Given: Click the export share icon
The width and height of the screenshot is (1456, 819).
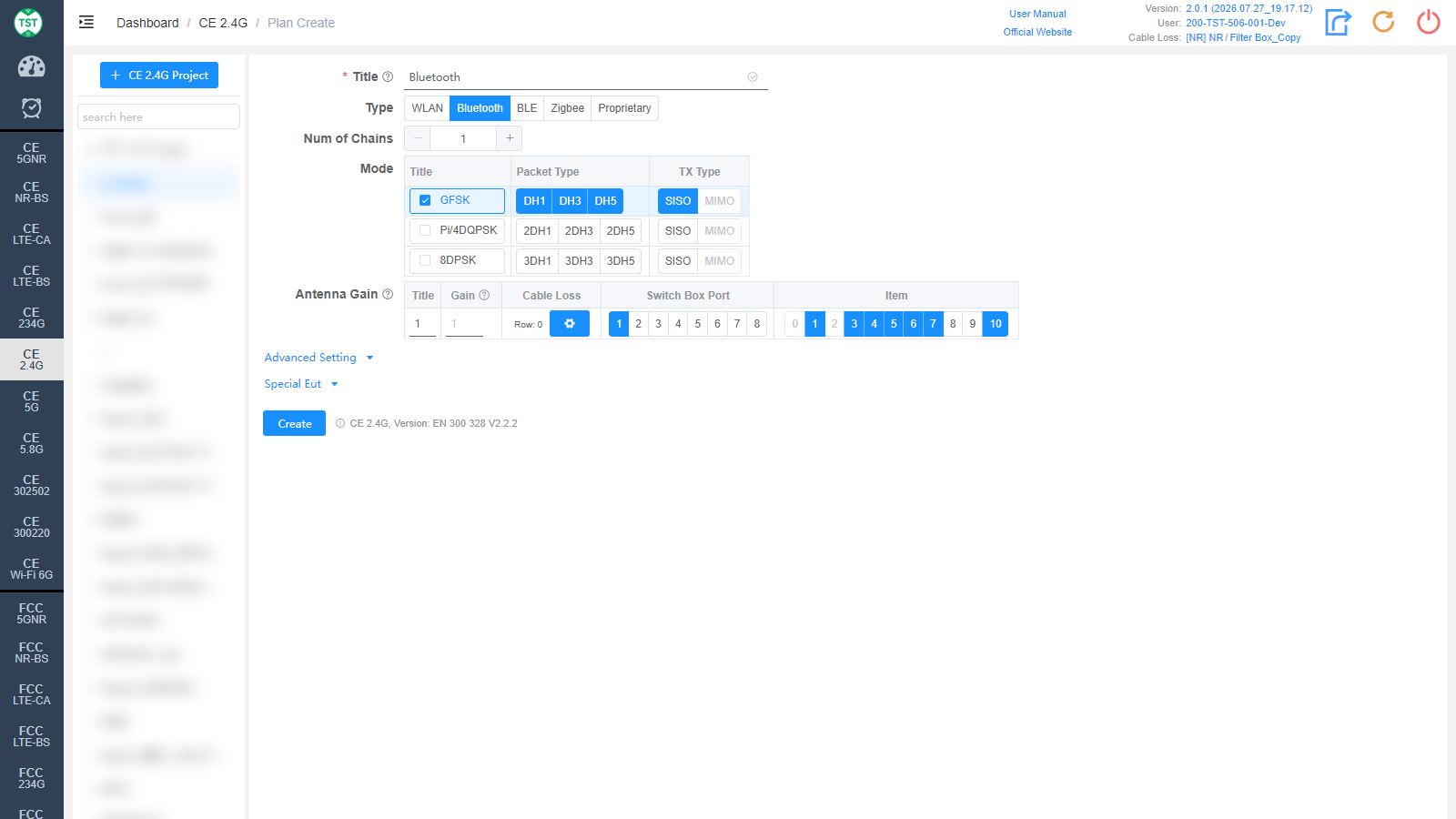Looking at the screenshot, I should click(x=1338, y=22).
